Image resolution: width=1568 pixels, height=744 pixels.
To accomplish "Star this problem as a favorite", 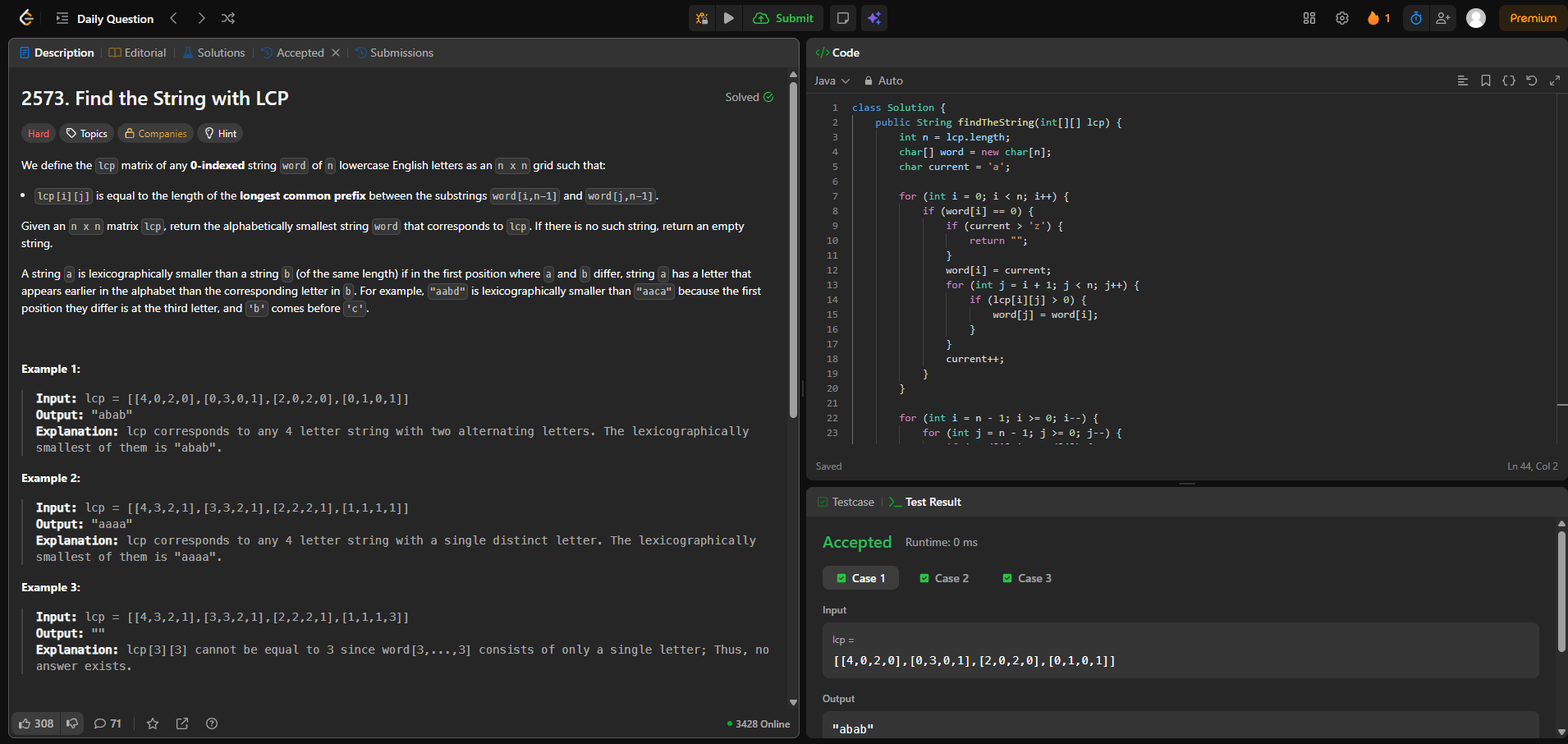I will click(x=153, y=723).
